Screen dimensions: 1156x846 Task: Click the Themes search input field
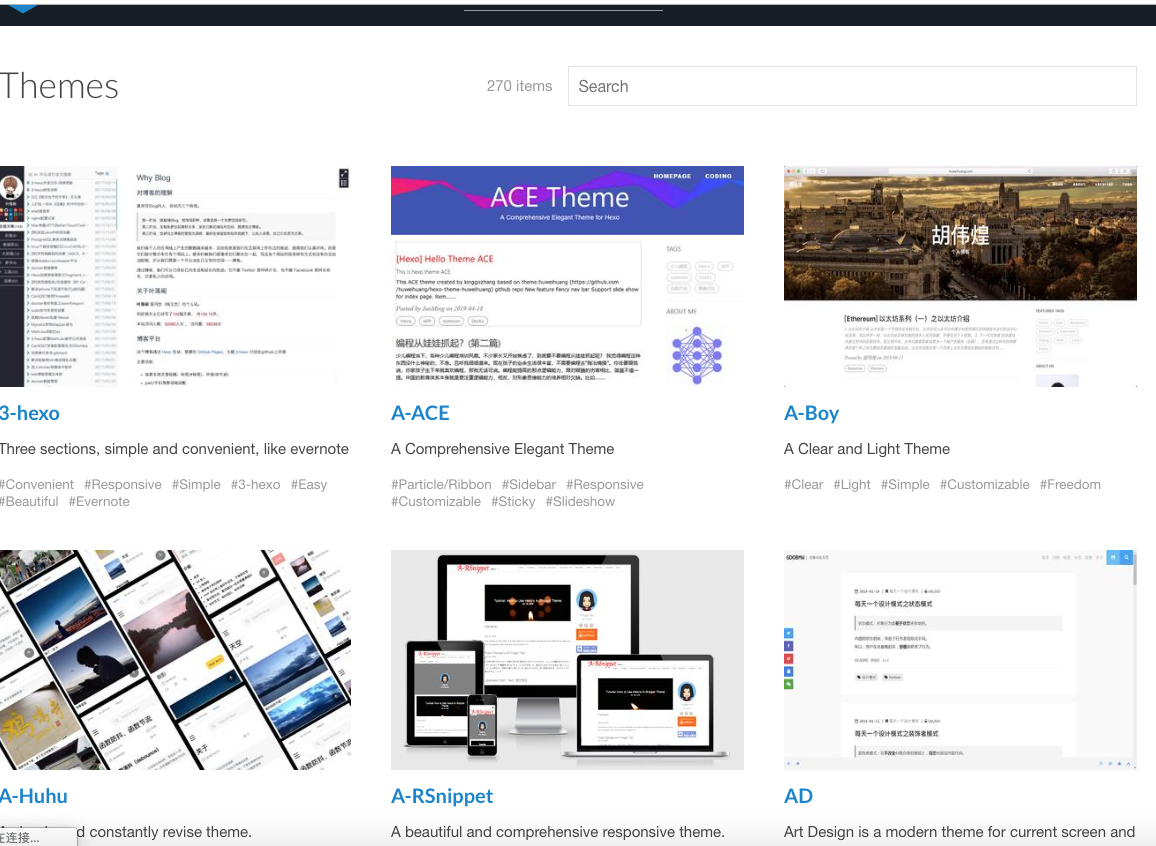tap(851, 86)
